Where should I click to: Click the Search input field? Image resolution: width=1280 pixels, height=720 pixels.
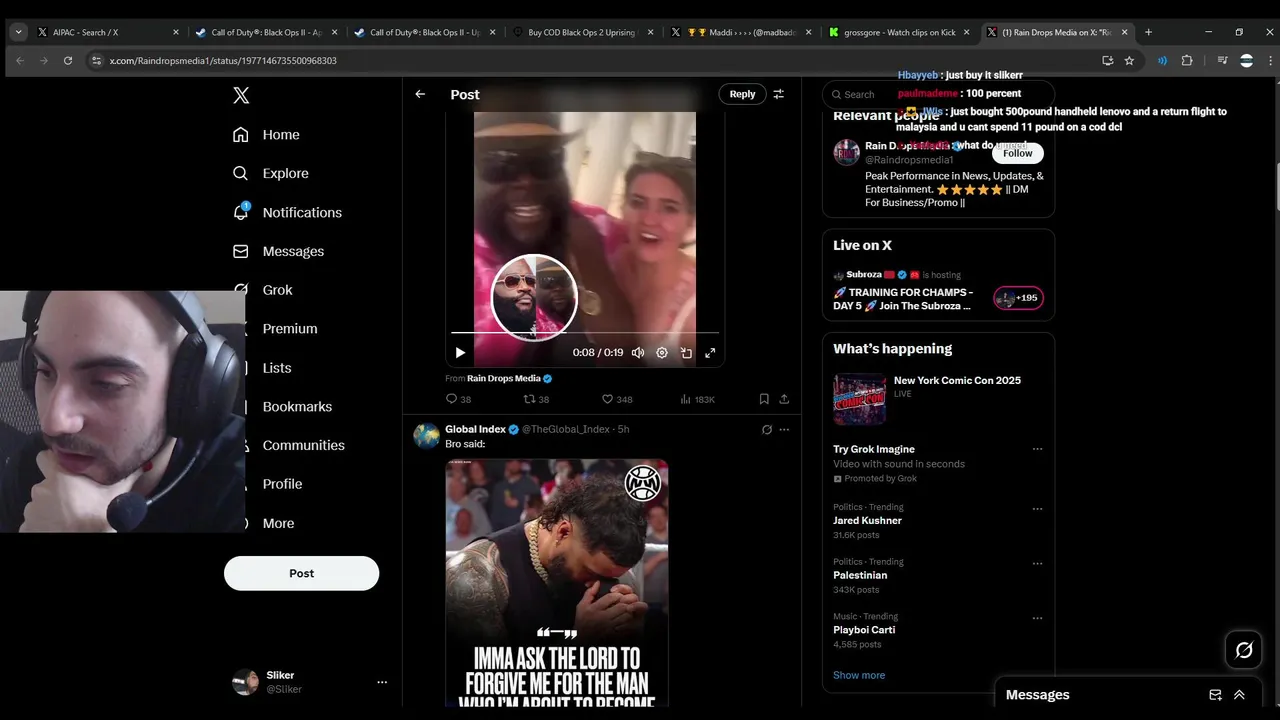(938, 94)
